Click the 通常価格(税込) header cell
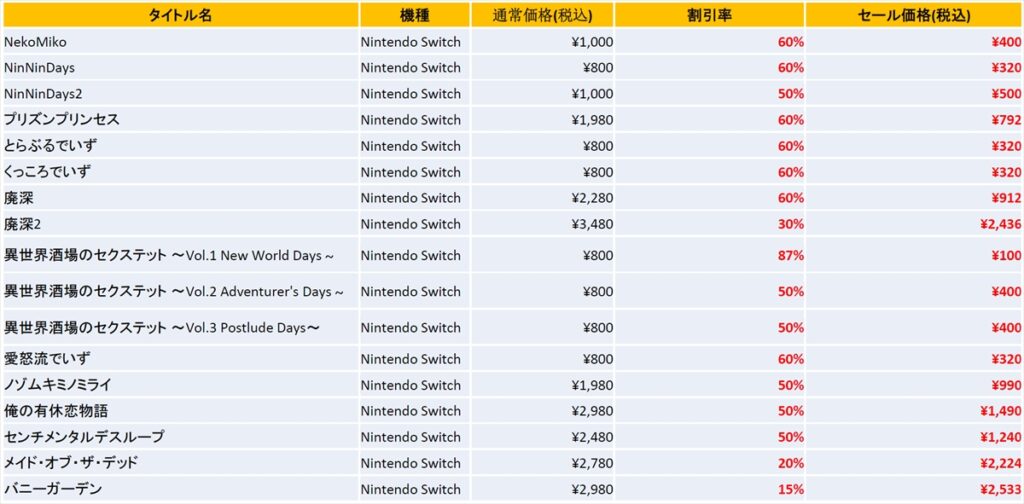 point(542,16)
